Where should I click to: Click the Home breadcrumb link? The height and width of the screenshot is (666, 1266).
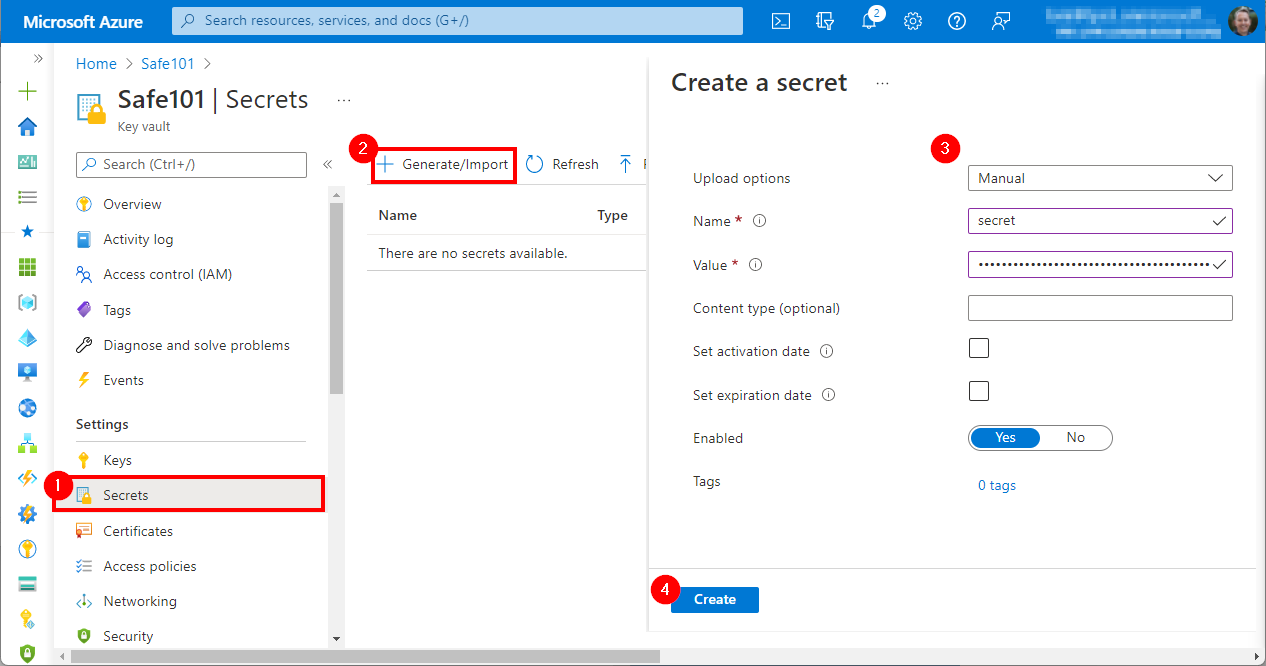(96, 63)
